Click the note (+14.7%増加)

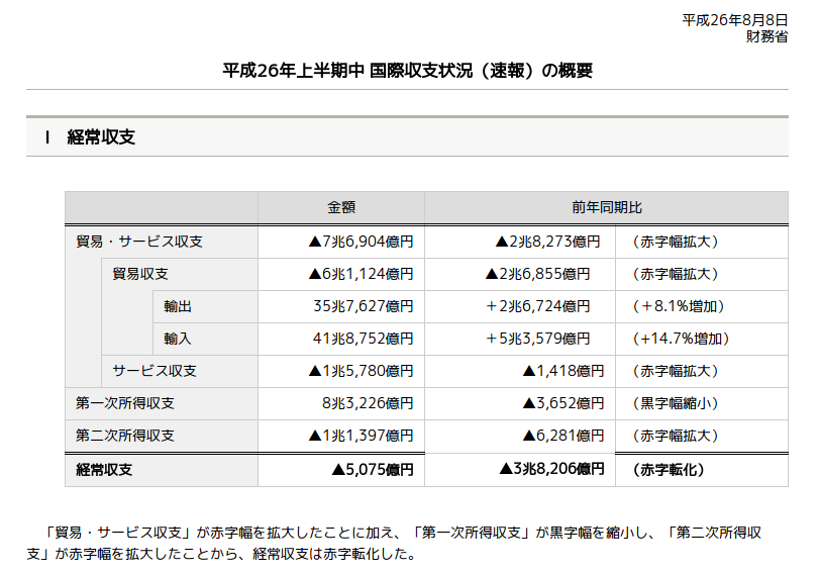(x=681, y=339)
